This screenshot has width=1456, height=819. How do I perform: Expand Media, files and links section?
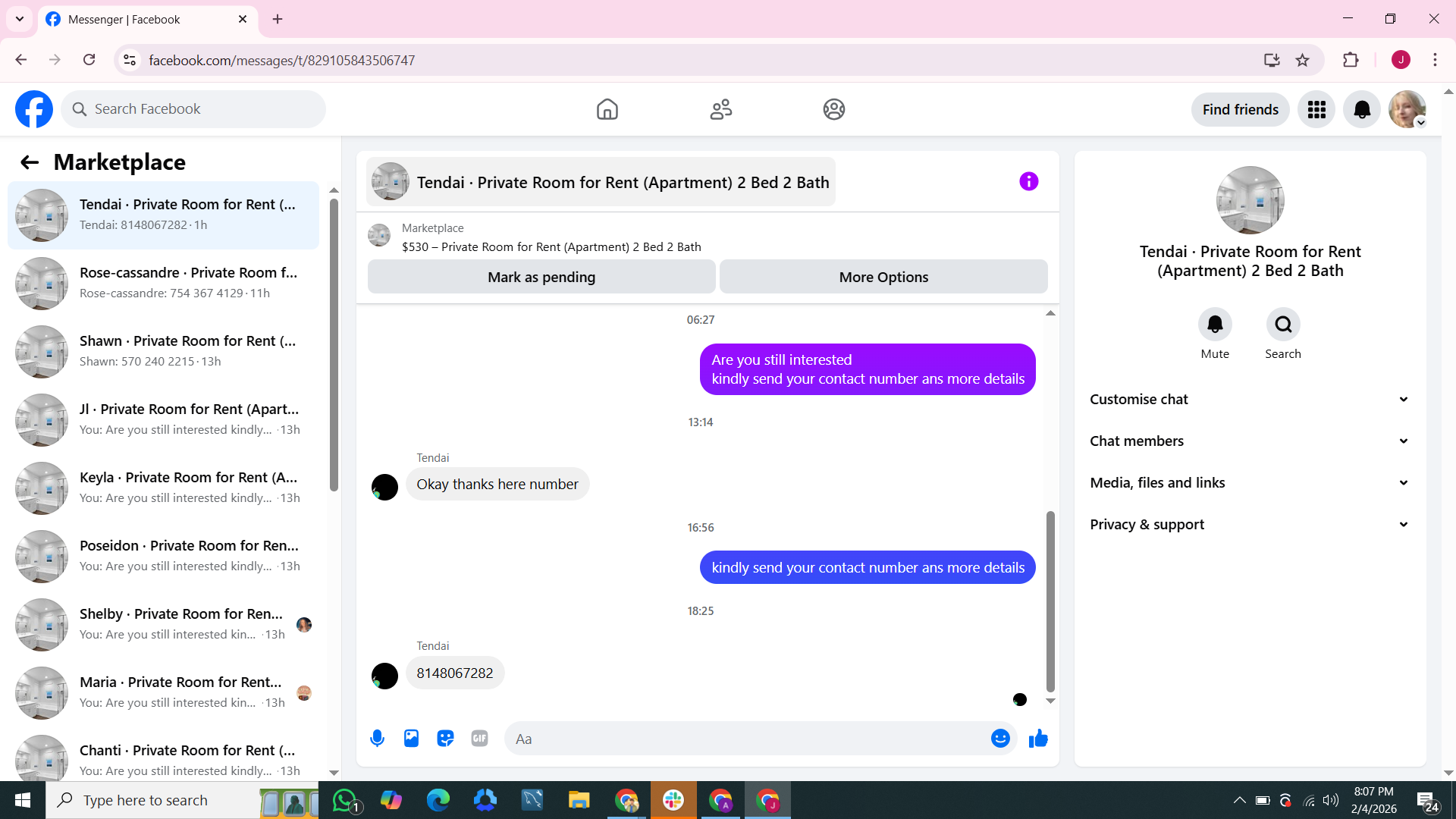point(1250,483)
